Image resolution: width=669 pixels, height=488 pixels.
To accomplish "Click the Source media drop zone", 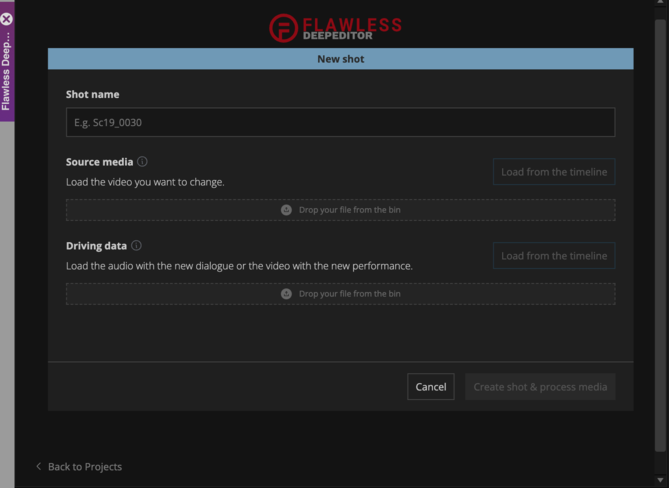I will (340, 210).
